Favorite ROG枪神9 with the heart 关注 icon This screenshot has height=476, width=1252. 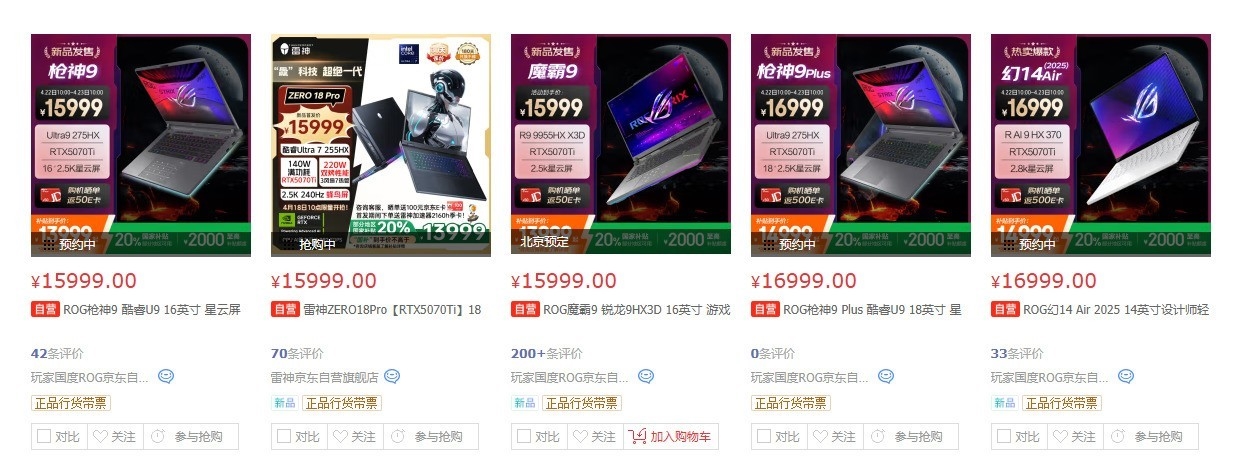[x=100, y=437]
